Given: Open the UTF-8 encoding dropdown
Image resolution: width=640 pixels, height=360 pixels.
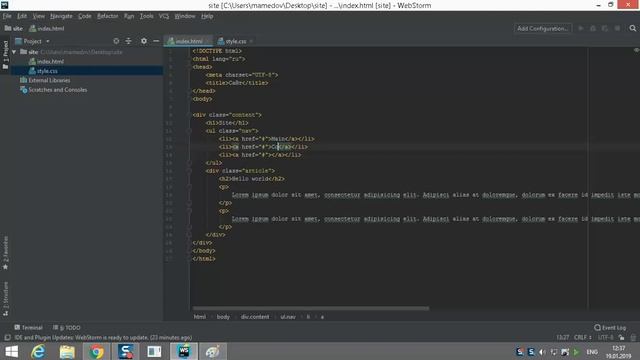Looking at the screenshot, I should (x=606, y=338).
